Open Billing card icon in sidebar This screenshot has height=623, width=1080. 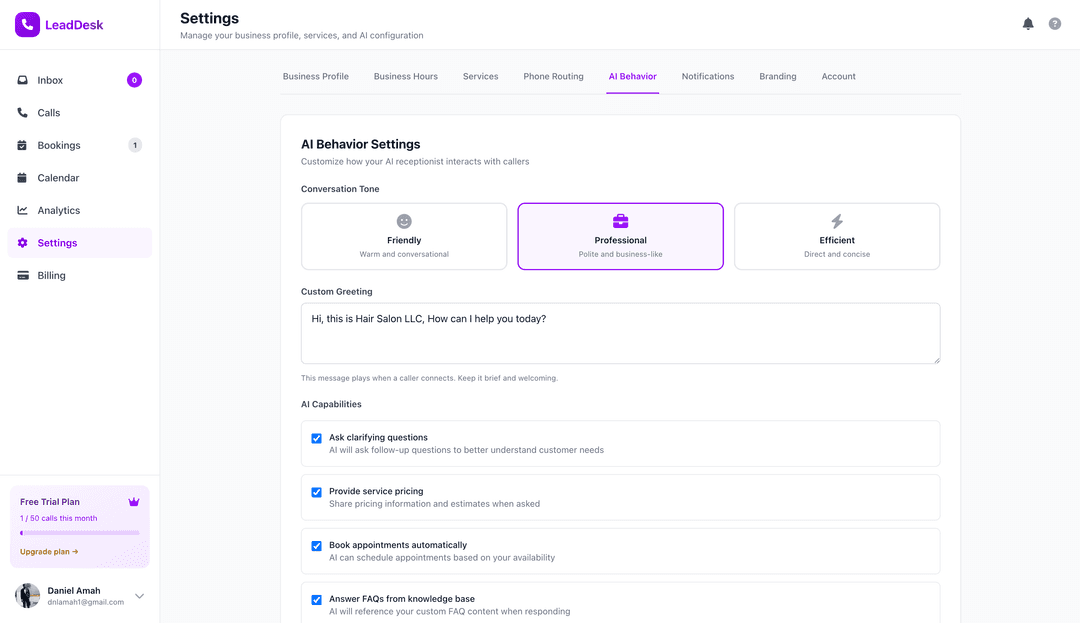click(23, 276)
